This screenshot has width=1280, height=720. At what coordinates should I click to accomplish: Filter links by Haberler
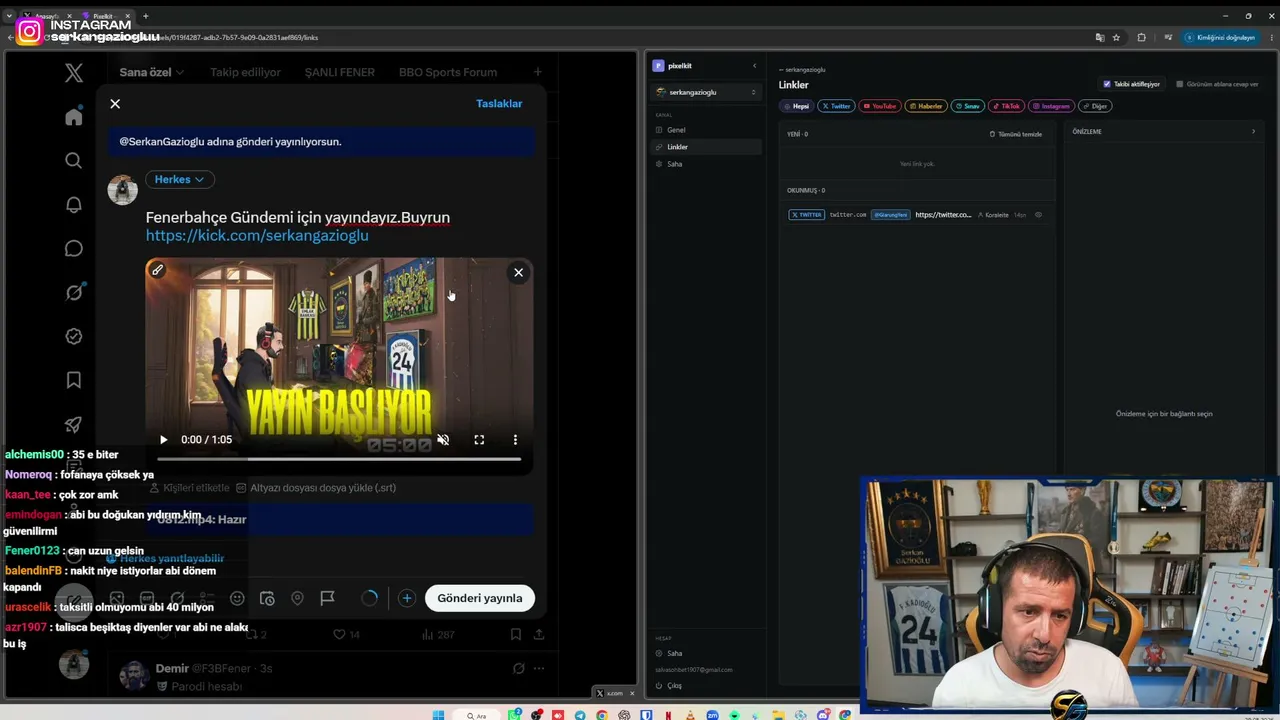pos(926,106)
